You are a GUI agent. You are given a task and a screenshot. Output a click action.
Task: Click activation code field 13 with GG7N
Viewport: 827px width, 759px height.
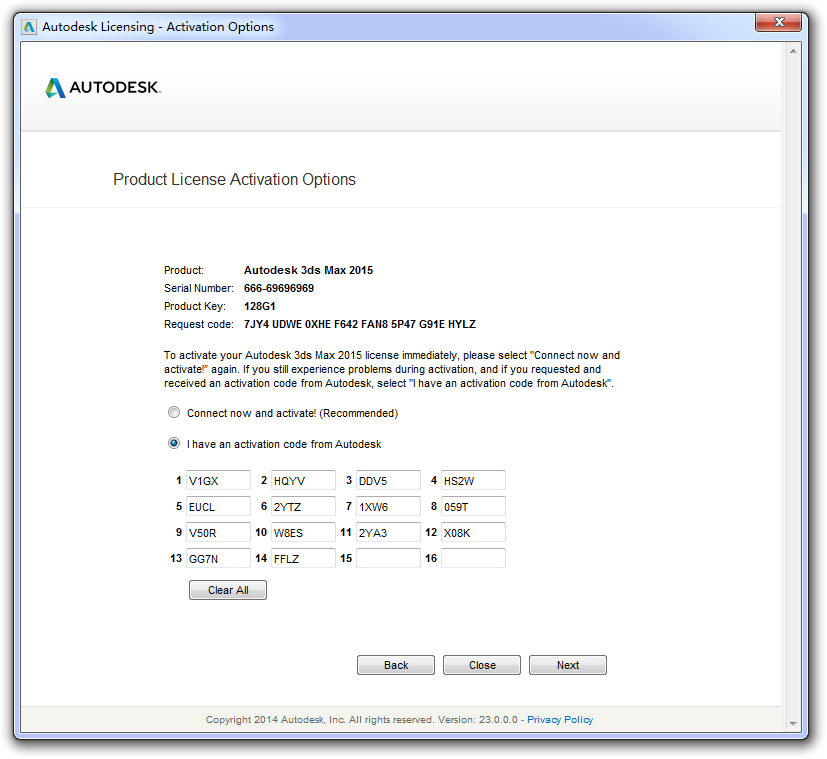(x=218, y=558)
